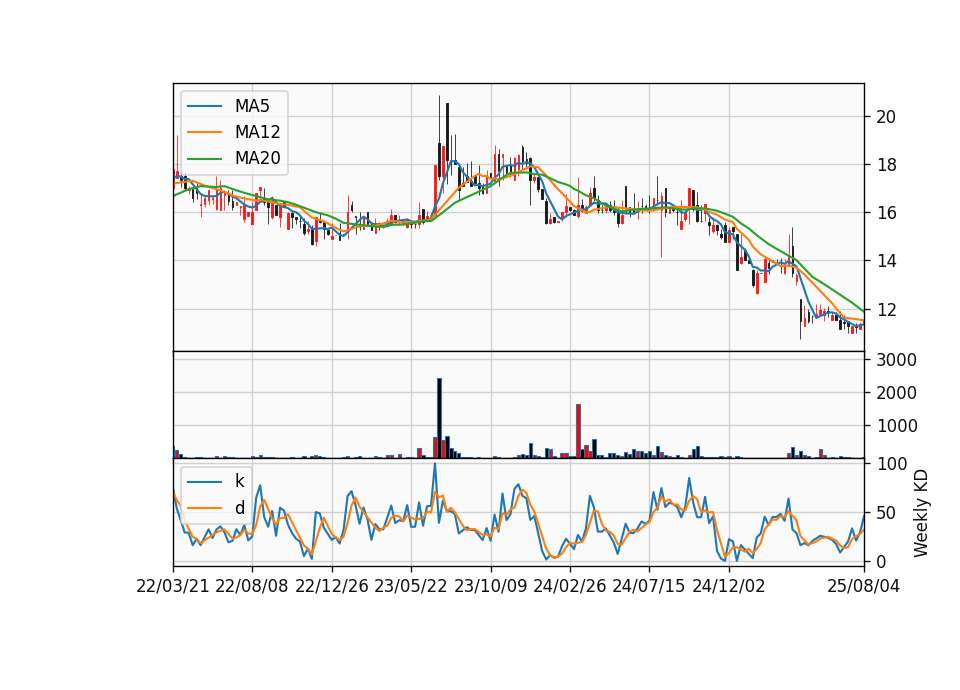Click the tallest volume bar above 2000

coord(439,418)
